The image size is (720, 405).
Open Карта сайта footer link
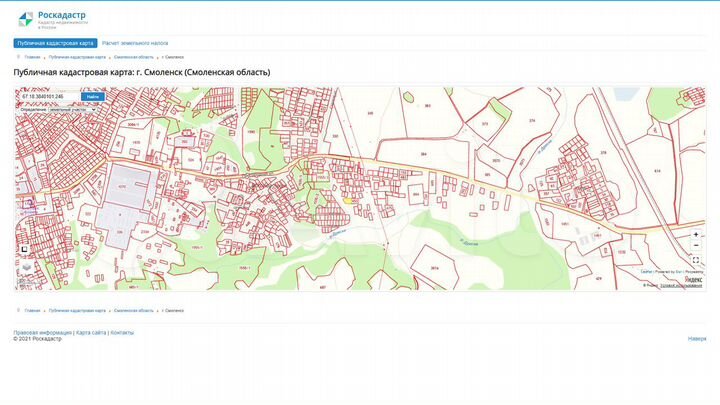click(x=91, y=332)
